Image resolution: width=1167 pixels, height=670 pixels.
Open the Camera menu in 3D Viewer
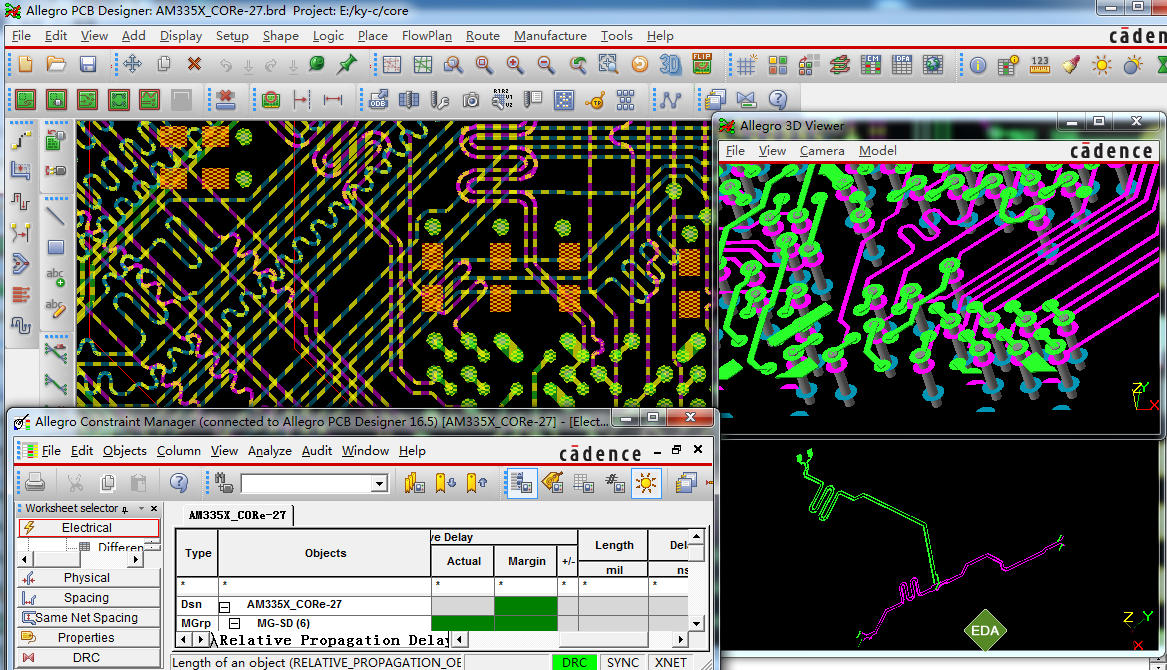point(822,150)
